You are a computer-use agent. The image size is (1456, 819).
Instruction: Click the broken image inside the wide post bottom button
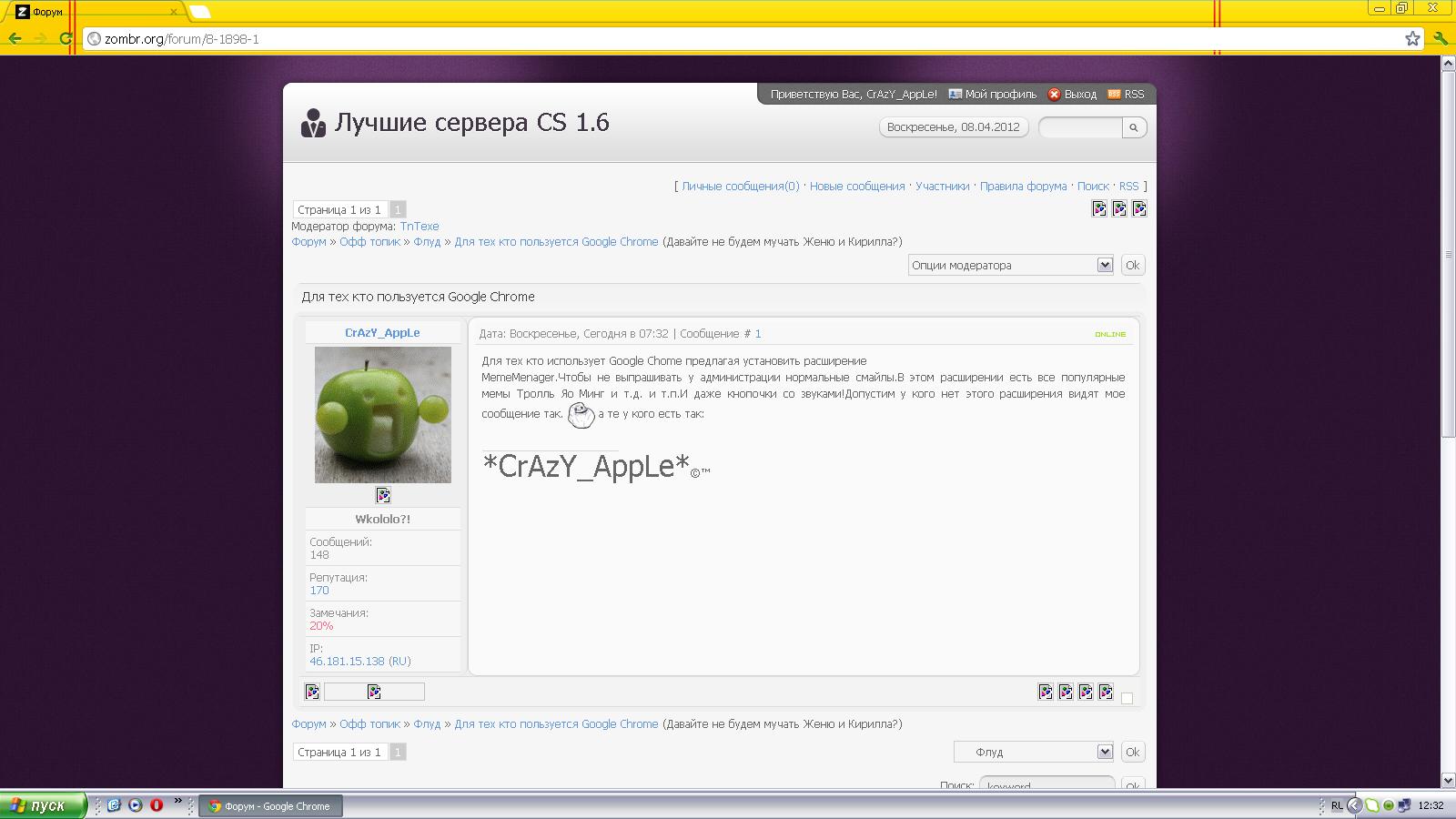click(x=374, y=692)
